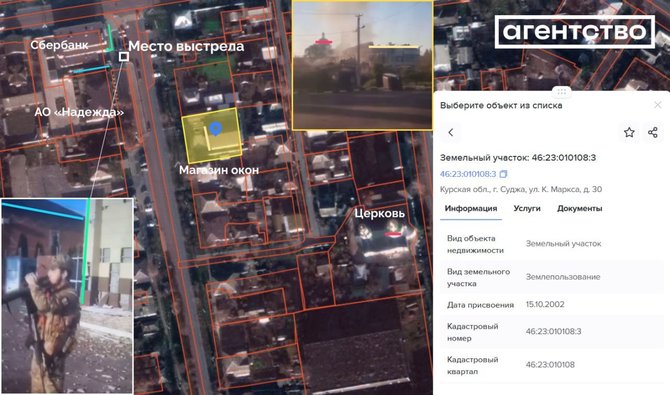This screenshot has width=670, height=395.
Task: Click the Кадастровый квартал value 46:23:010108
Action: pos(550,365)
